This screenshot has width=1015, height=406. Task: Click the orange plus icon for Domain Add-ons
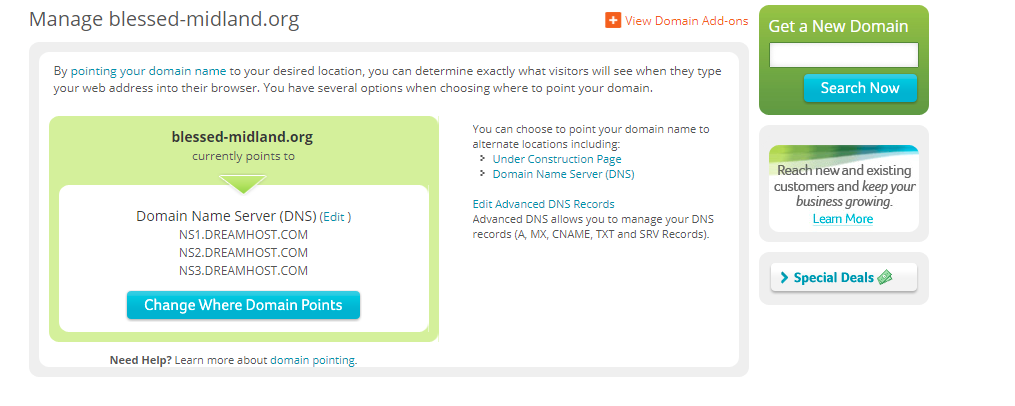613,20
